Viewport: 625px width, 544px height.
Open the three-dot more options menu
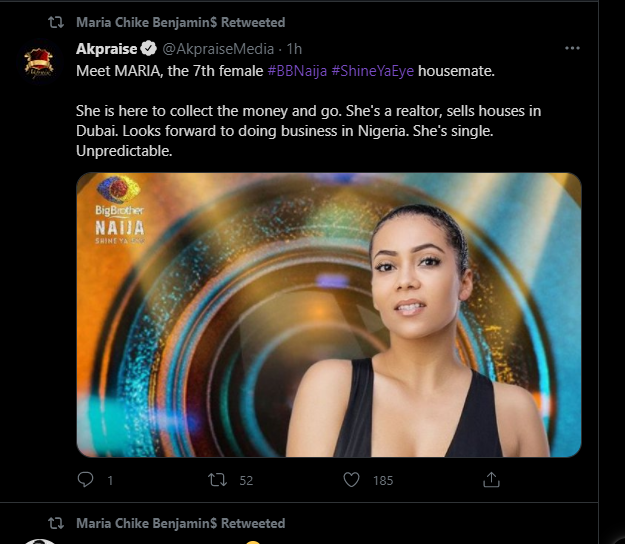tap(572, 48)
